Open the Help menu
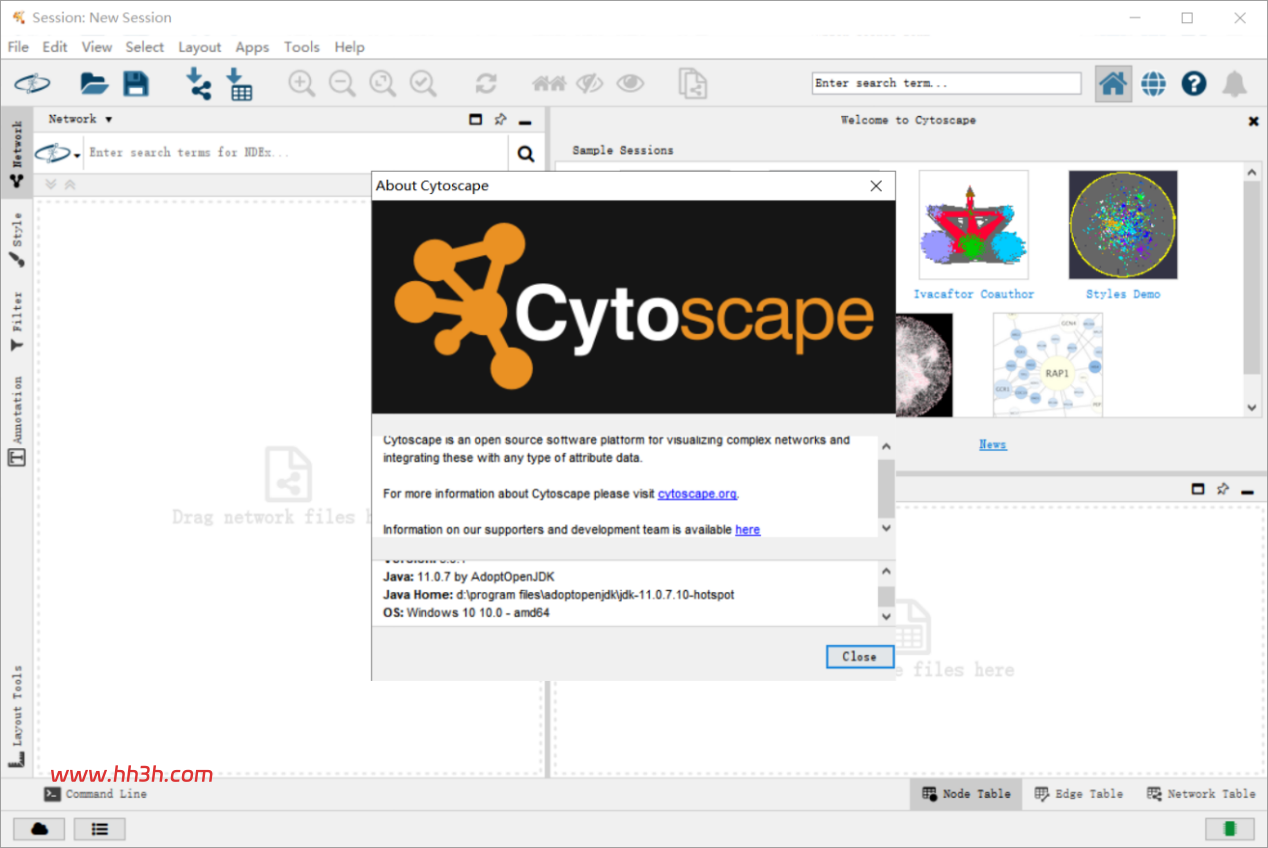Image resolution: width=1268 pixels, height=848 pixels. (349, 47)
